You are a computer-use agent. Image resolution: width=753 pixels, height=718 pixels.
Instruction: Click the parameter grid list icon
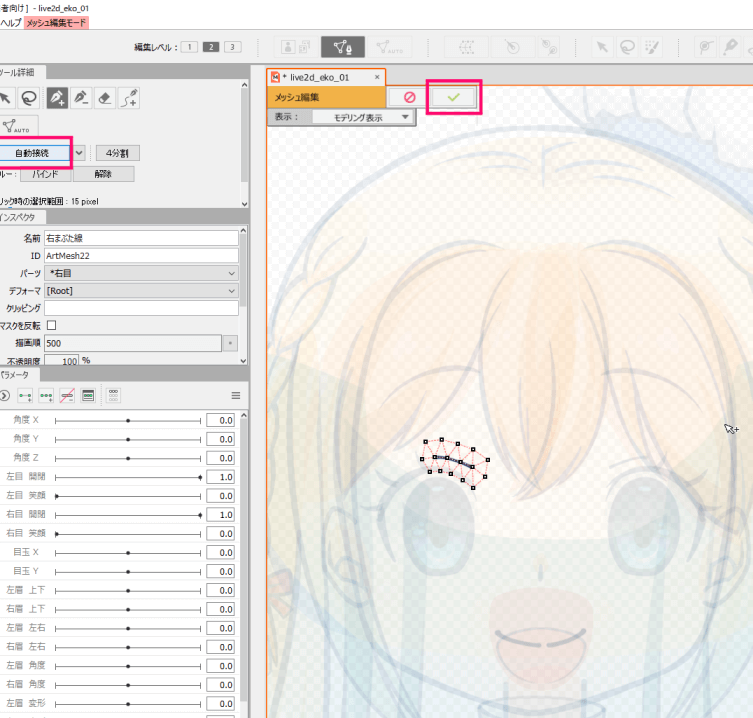point(113,396)
